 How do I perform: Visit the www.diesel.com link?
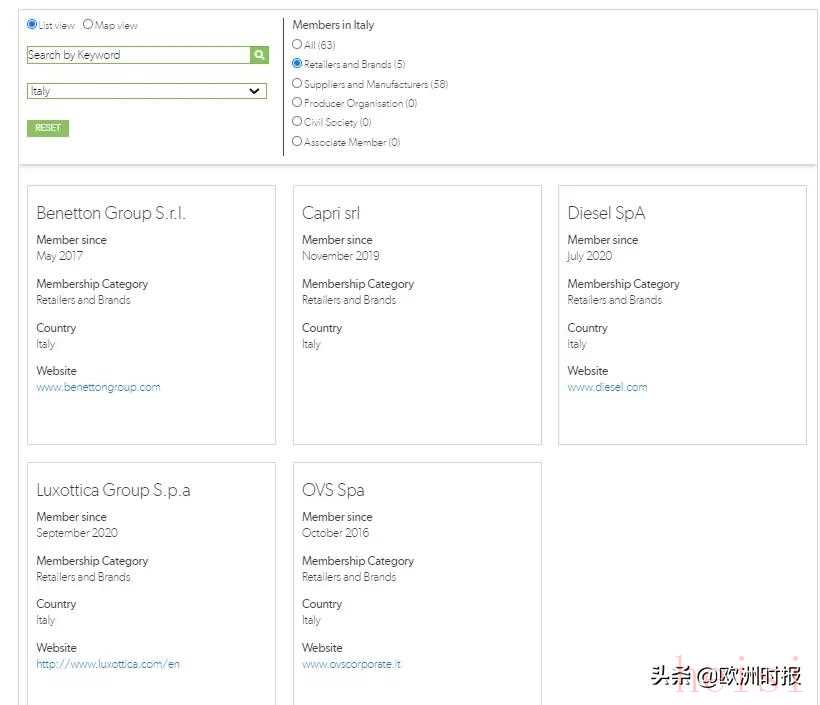(607, 387)
